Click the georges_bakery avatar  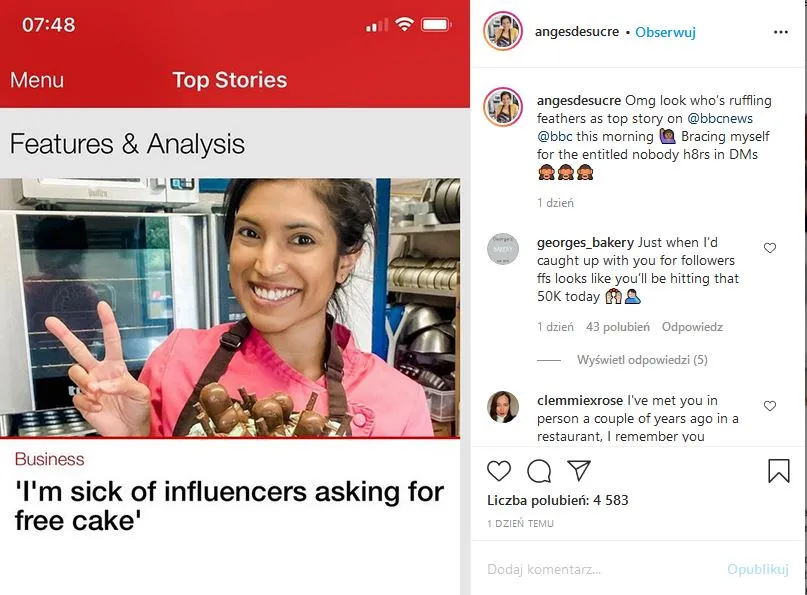coord(503,249)
